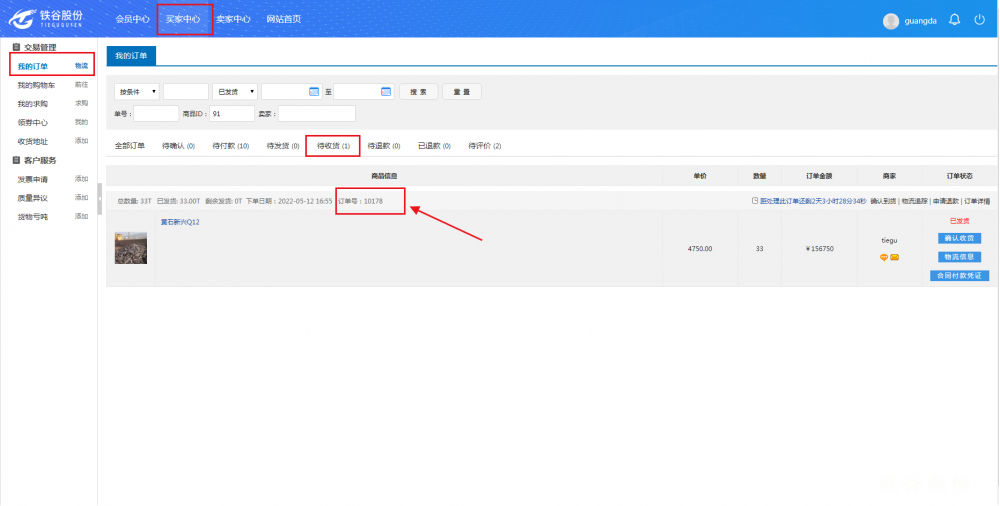Click the guangda user avatar
1000x506 pixels.
(x=891, y=21)
